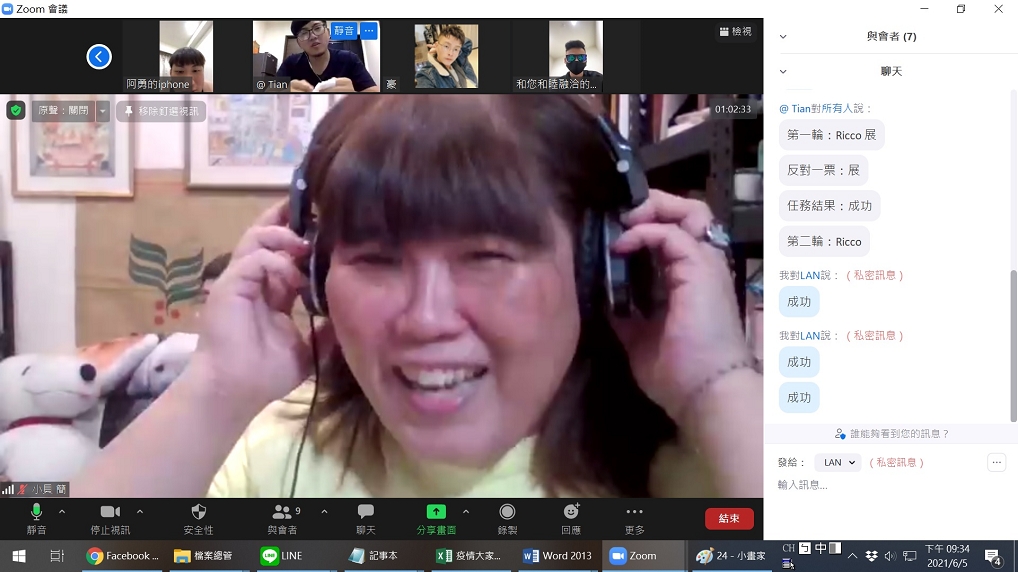This screenshot has height=572, width=1018.
Task: Toggle Original Sound off button
Action: (x=63, y=111)
